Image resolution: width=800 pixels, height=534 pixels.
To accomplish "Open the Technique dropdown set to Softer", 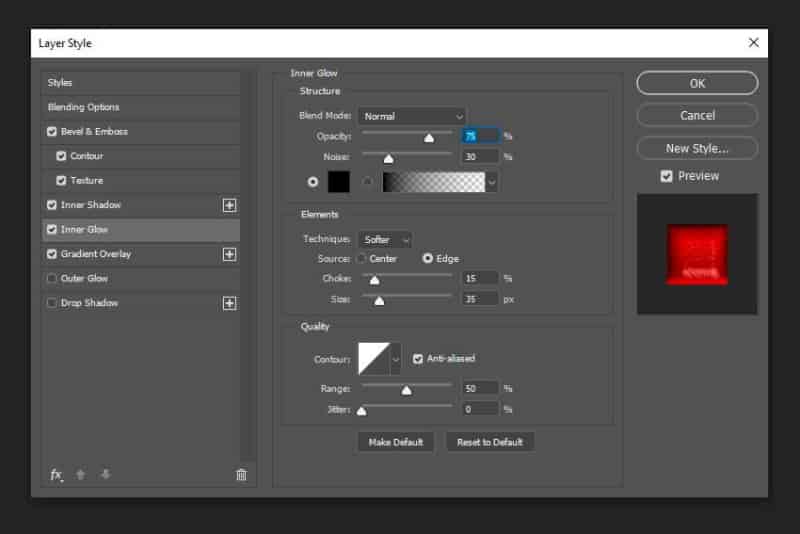I will coord(385,240).
